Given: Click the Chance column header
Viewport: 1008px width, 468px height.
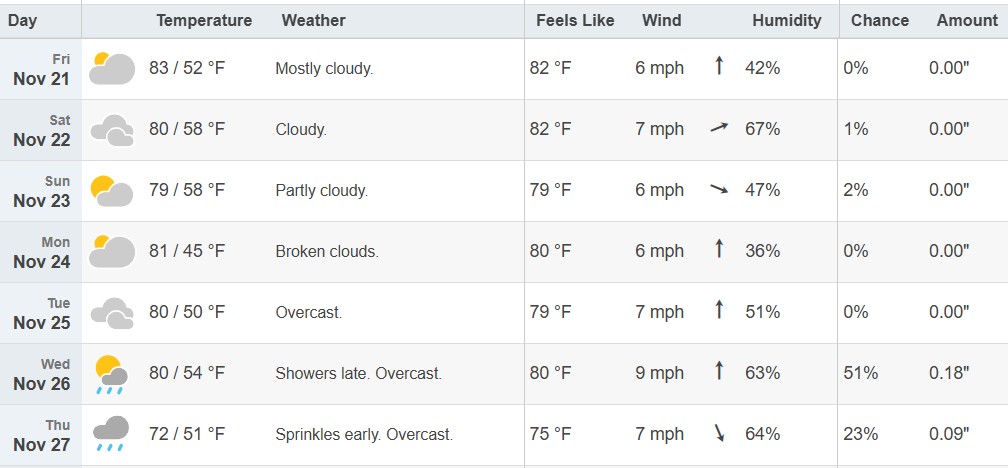Looking at the screenshot, I should click(x=880, y=20).
